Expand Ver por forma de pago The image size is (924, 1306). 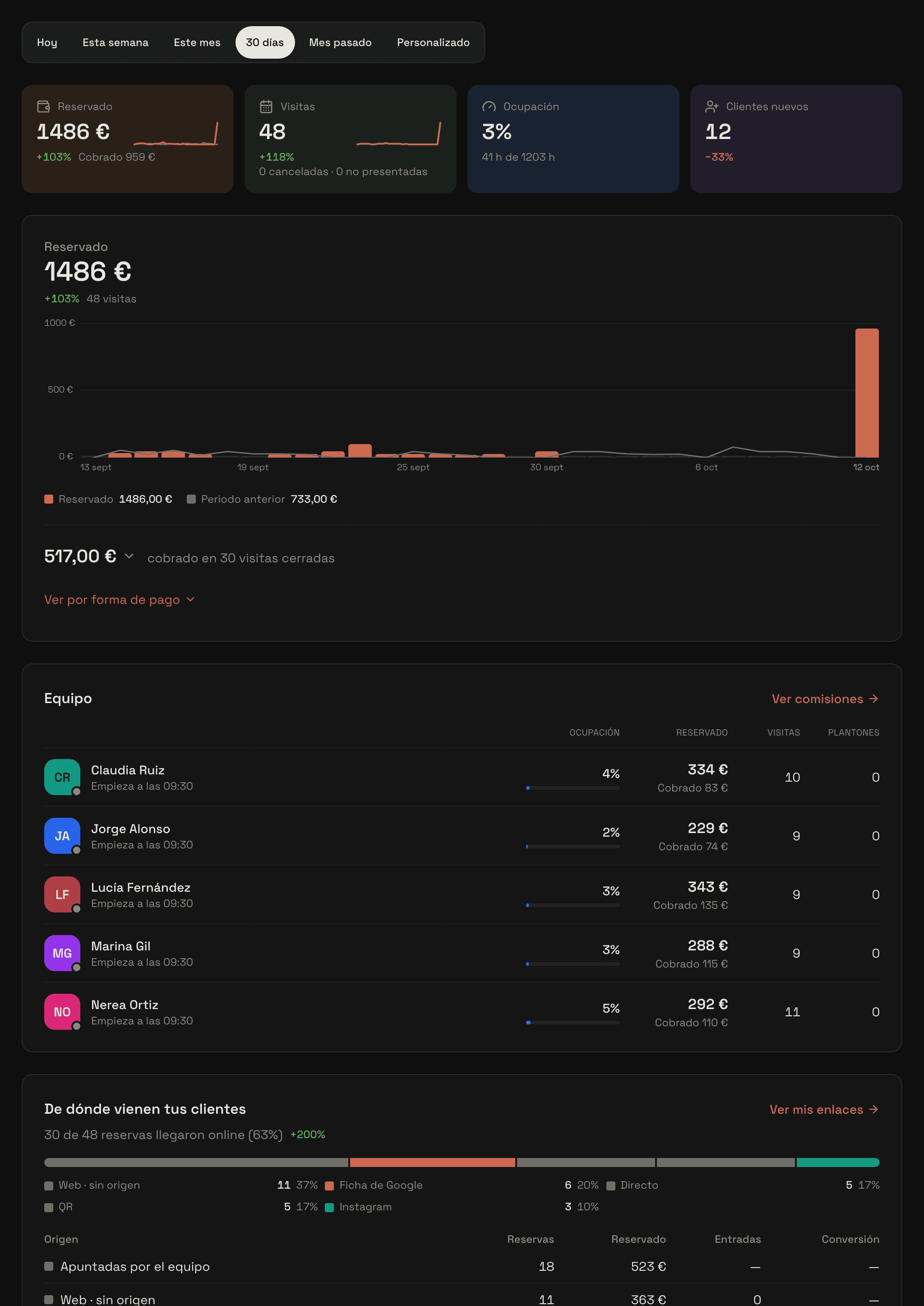click(120, 599)
